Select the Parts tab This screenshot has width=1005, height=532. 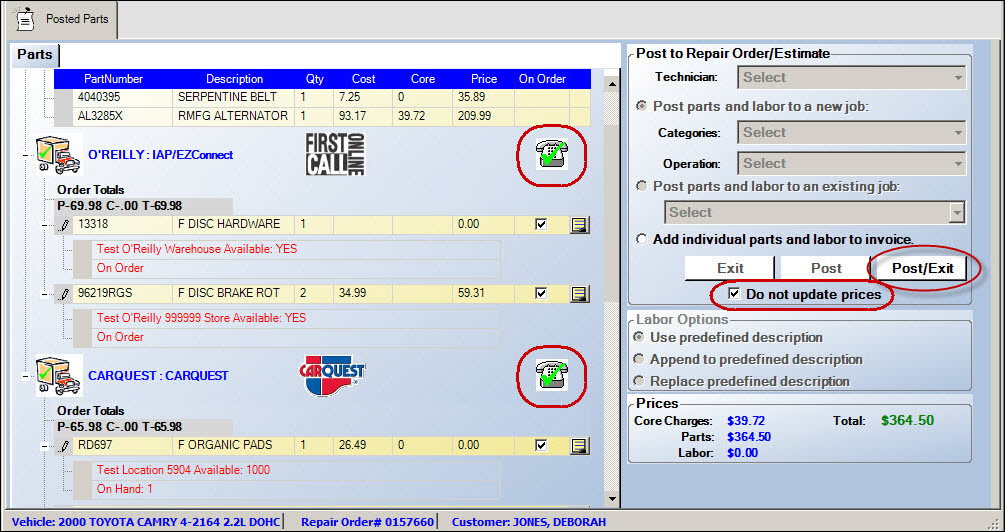pyautogui.click(x=36, y=55)
